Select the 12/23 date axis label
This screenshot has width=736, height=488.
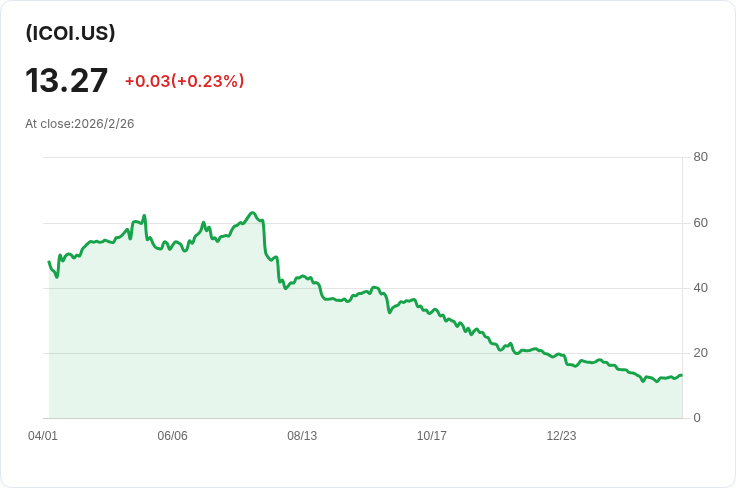pyautogui.click(x=561, y=436)
